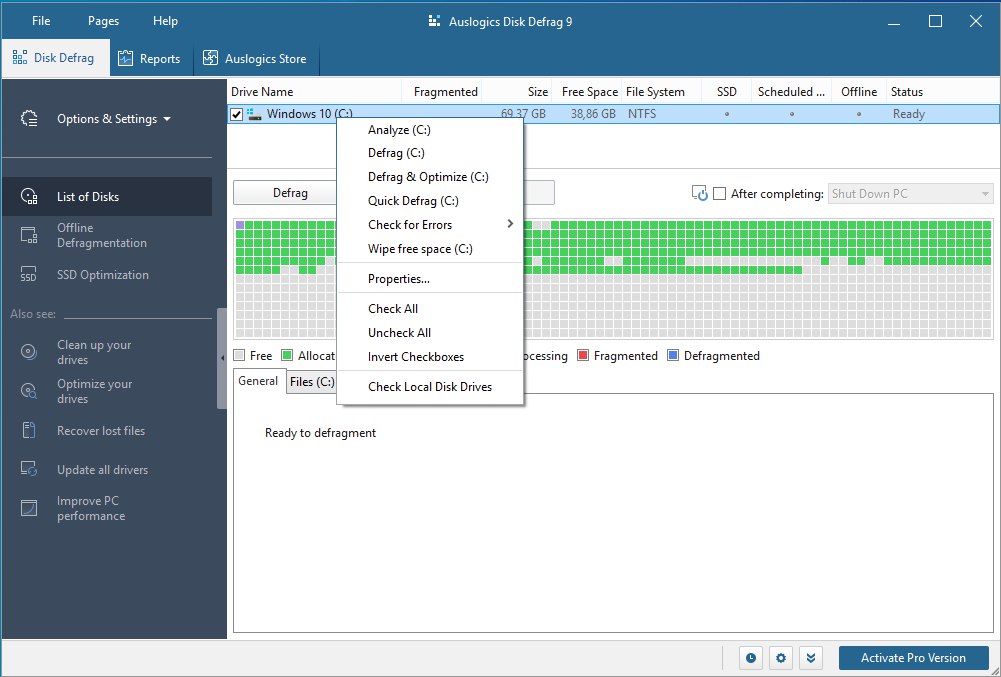Viewport: 1001px width, 677px height.
Task: Click the Defragmented blue legend swatch
Action: pos(673,356)
